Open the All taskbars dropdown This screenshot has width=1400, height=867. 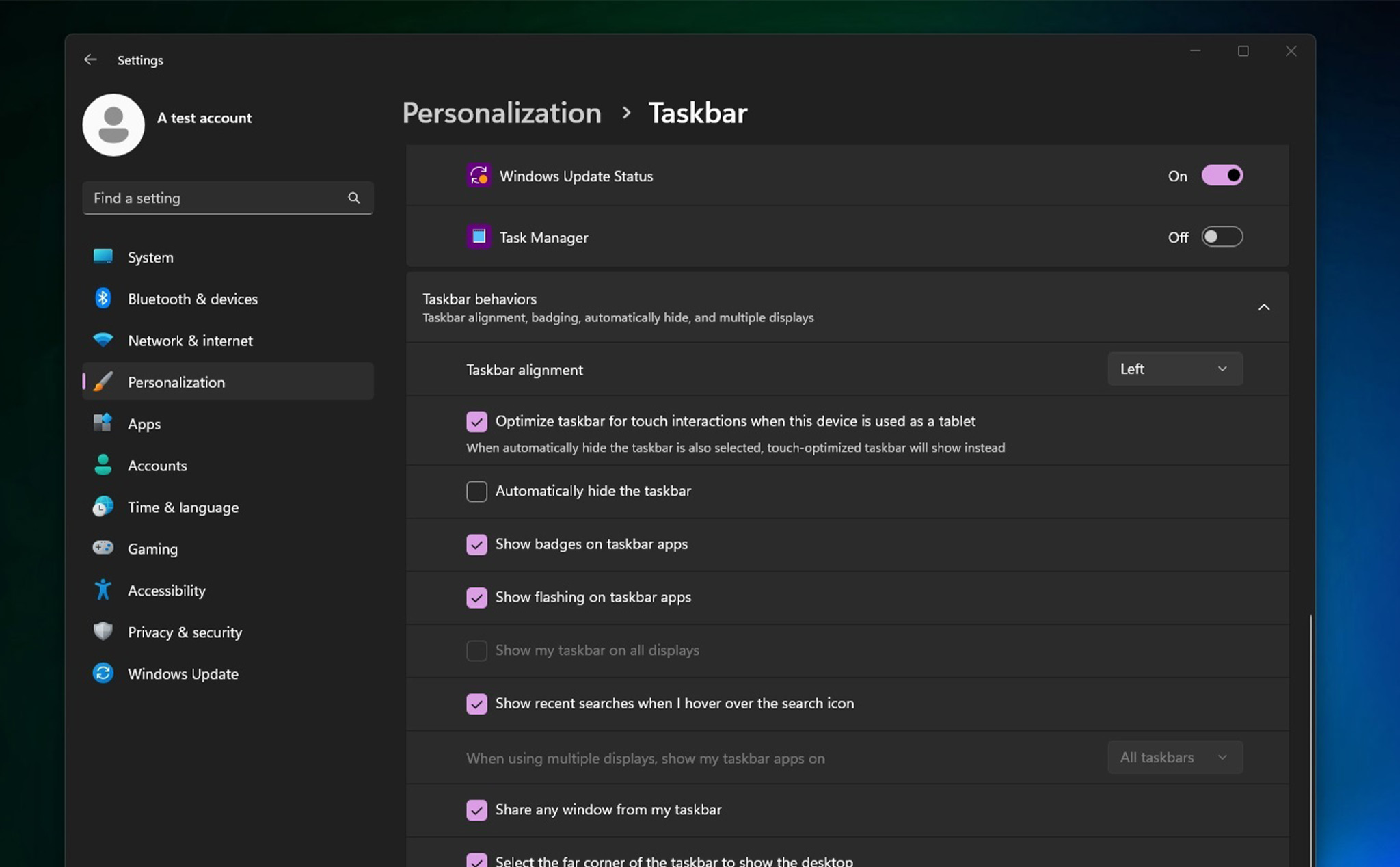click(x=1174, y=758)
